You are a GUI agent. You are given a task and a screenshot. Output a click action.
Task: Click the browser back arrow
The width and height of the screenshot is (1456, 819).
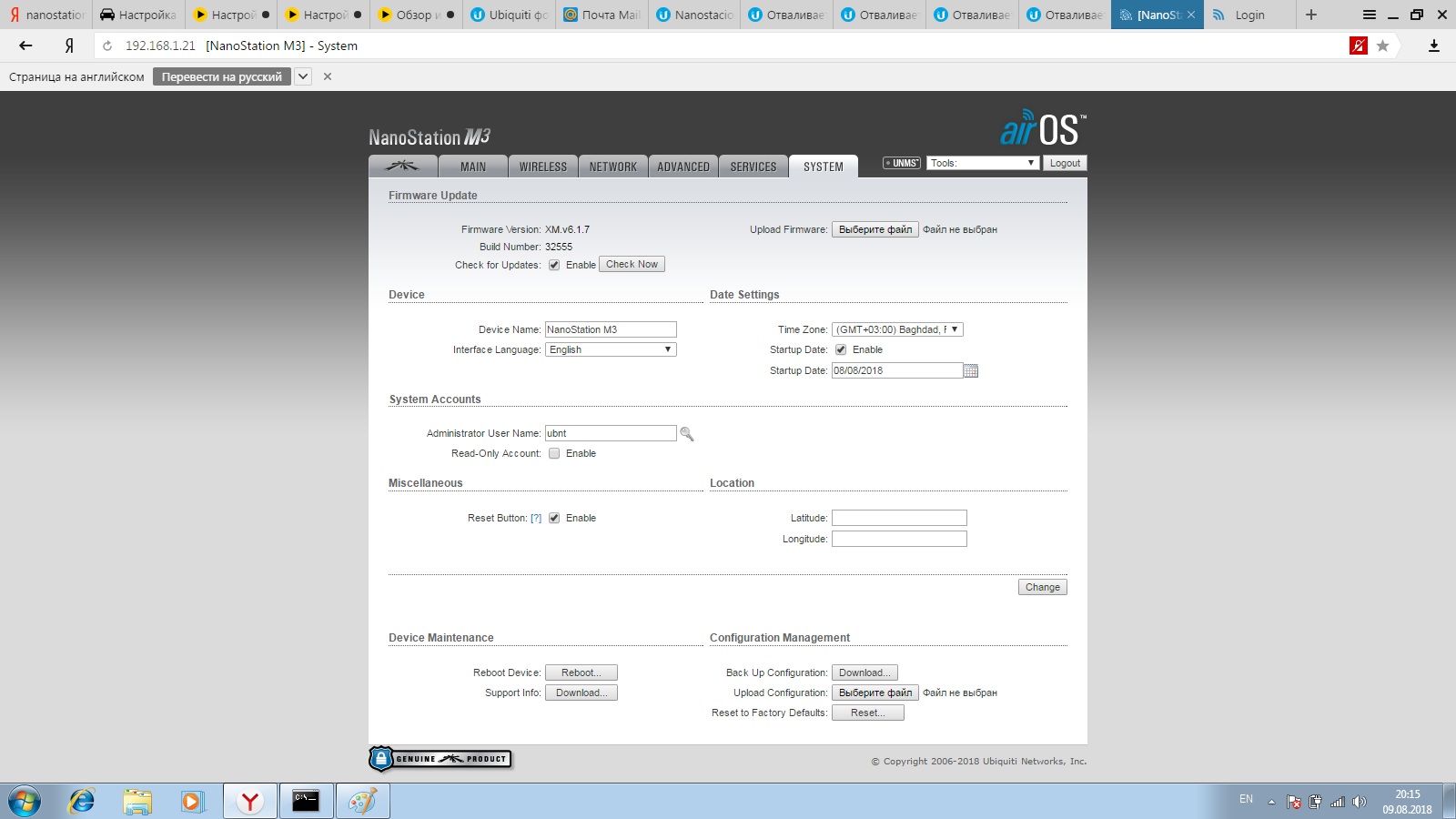click(x=25, y=45)
